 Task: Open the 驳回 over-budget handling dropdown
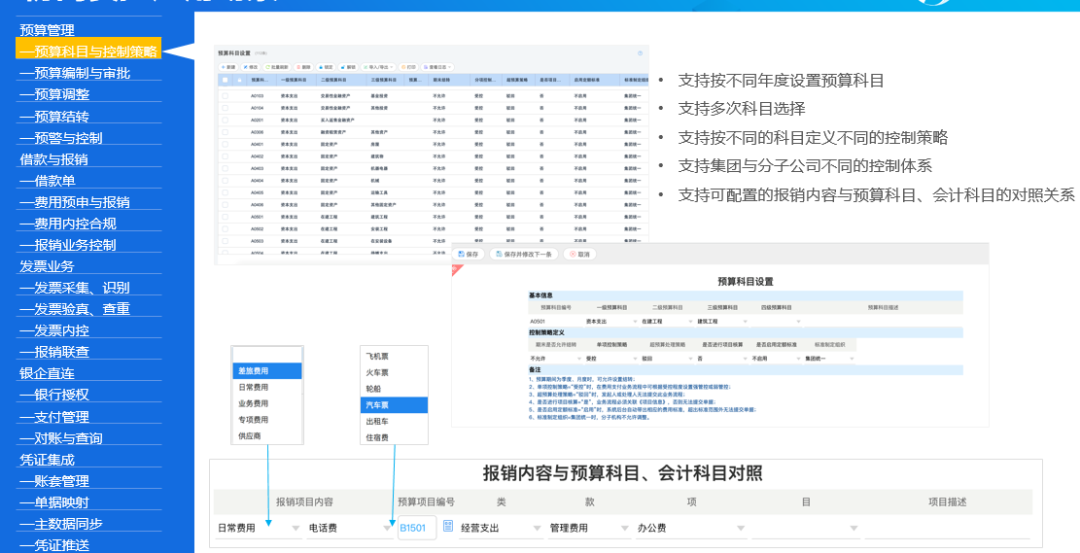667,358
